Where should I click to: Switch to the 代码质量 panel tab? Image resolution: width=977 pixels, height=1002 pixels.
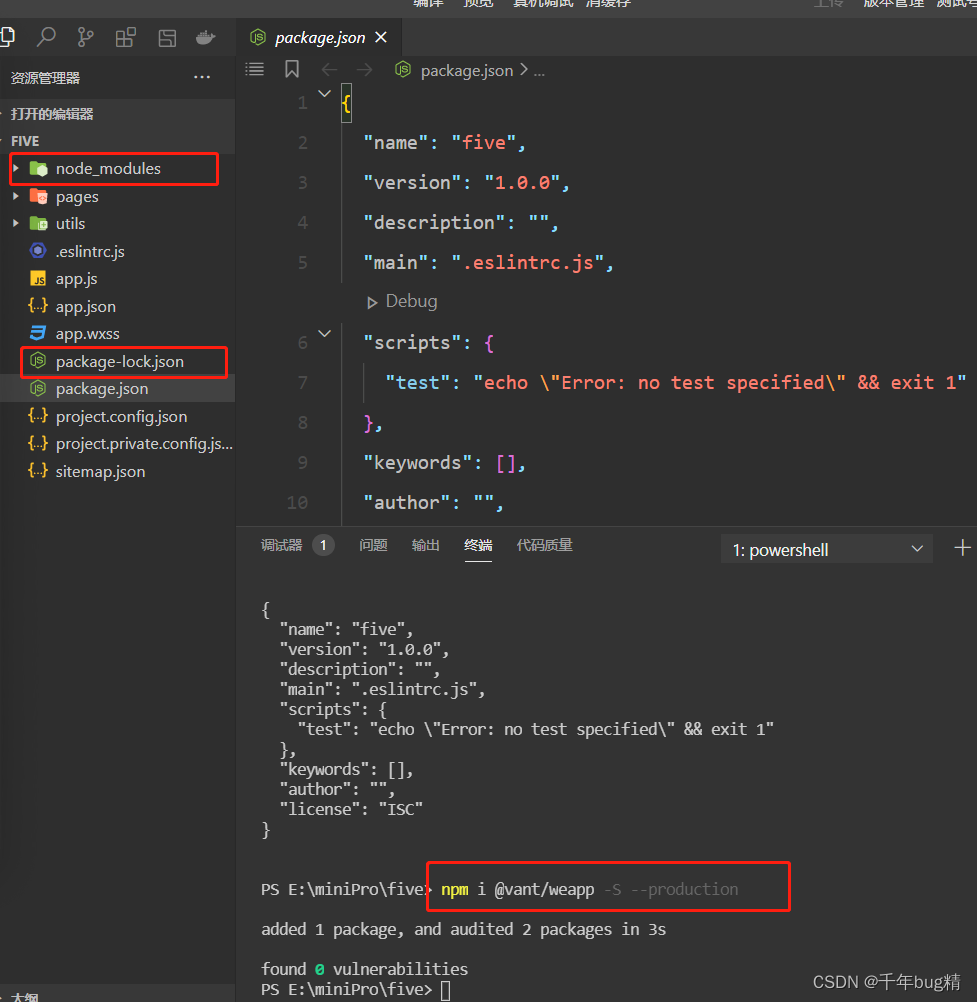pyautogui.click(x=544, y=545)
